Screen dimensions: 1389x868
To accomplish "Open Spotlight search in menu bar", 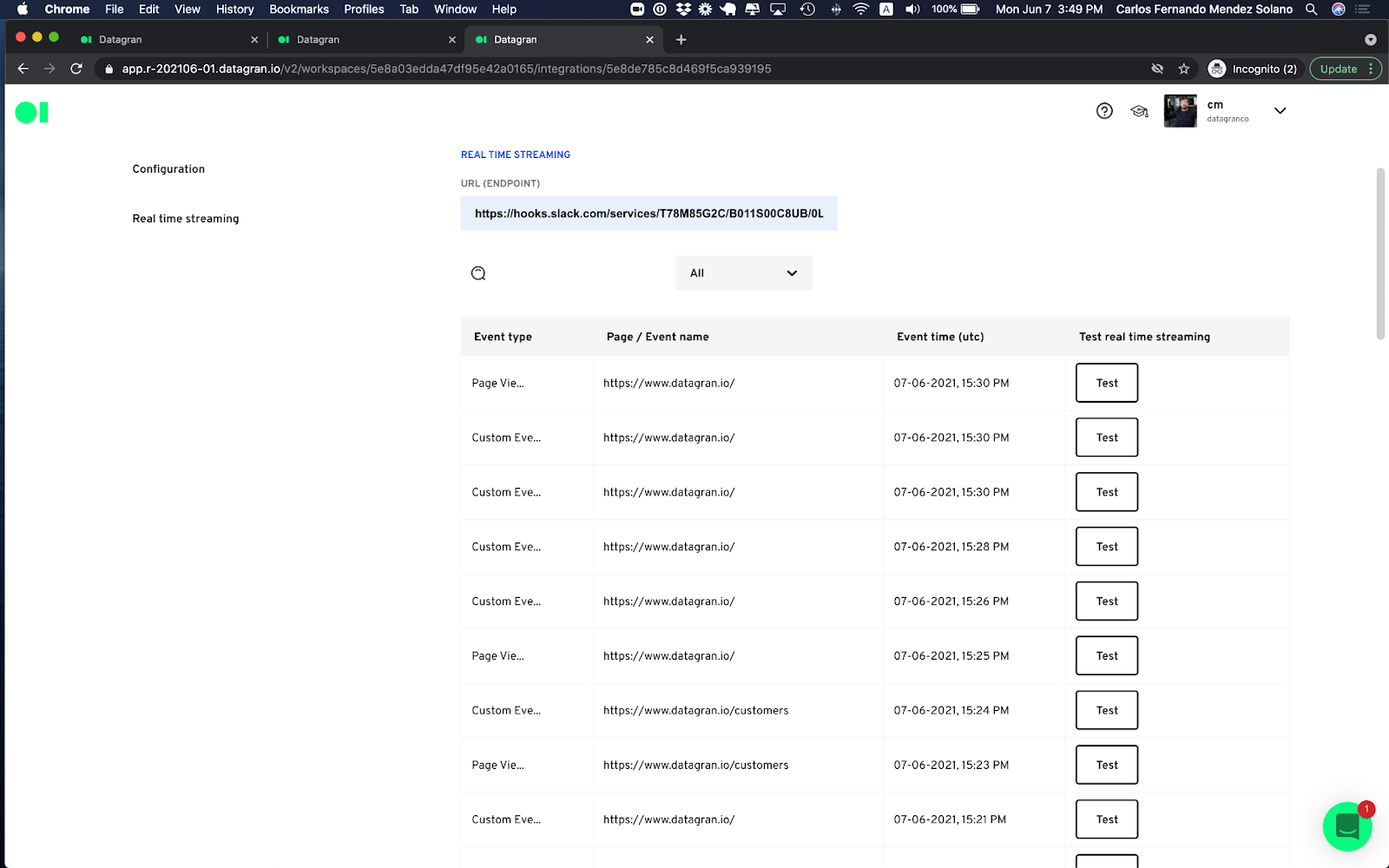I will point(1311,9).
